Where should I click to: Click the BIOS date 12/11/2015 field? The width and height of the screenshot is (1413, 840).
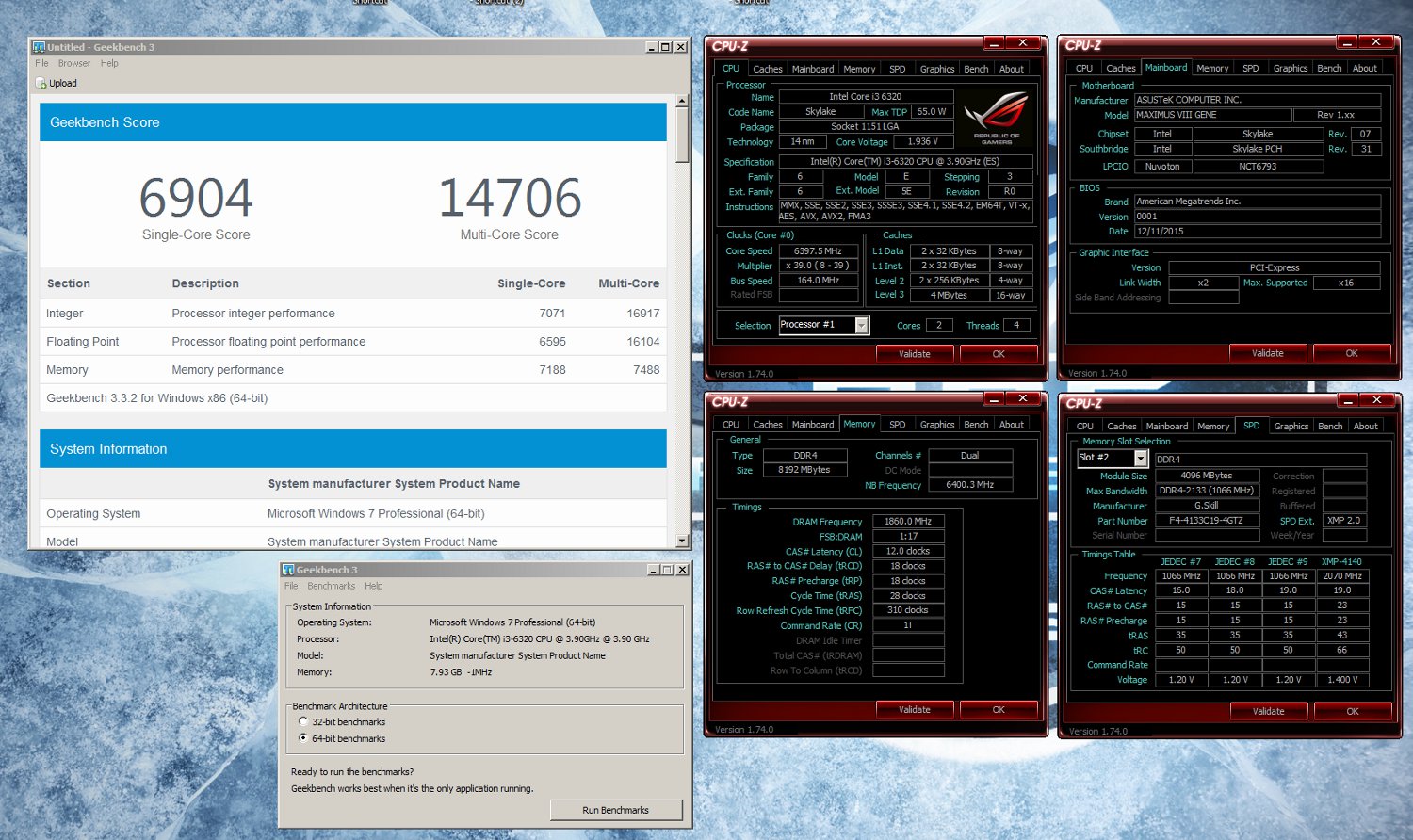pos(1258,231)
